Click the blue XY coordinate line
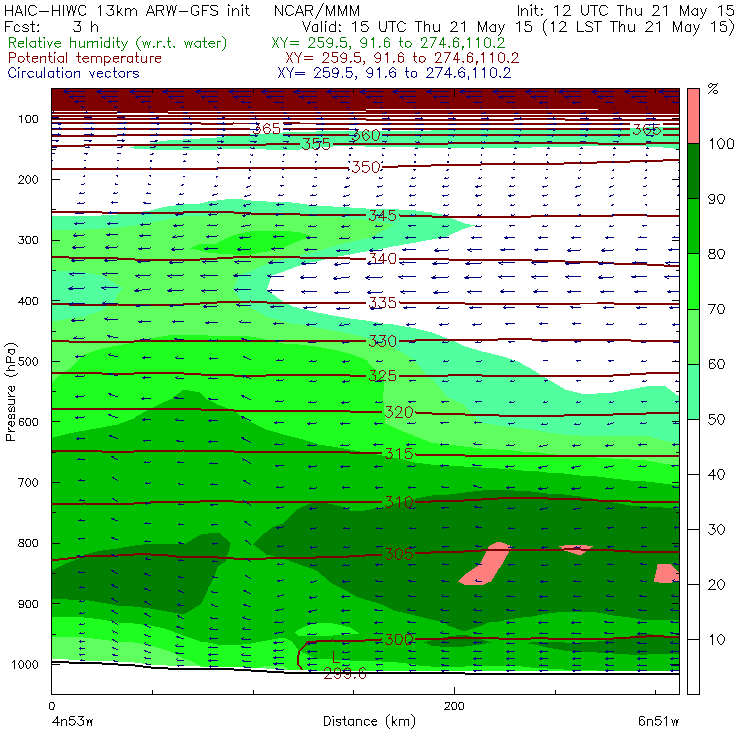Viewport: 740px width, 740px height. click(x=394, y=73)
